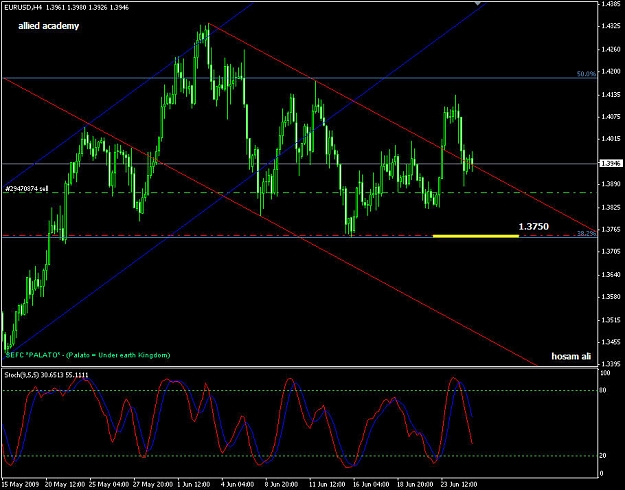Click the stochastic scale value 0
The height and width of the screenshot is (490, 625).
pyautogui.click(x=602, y=474)
